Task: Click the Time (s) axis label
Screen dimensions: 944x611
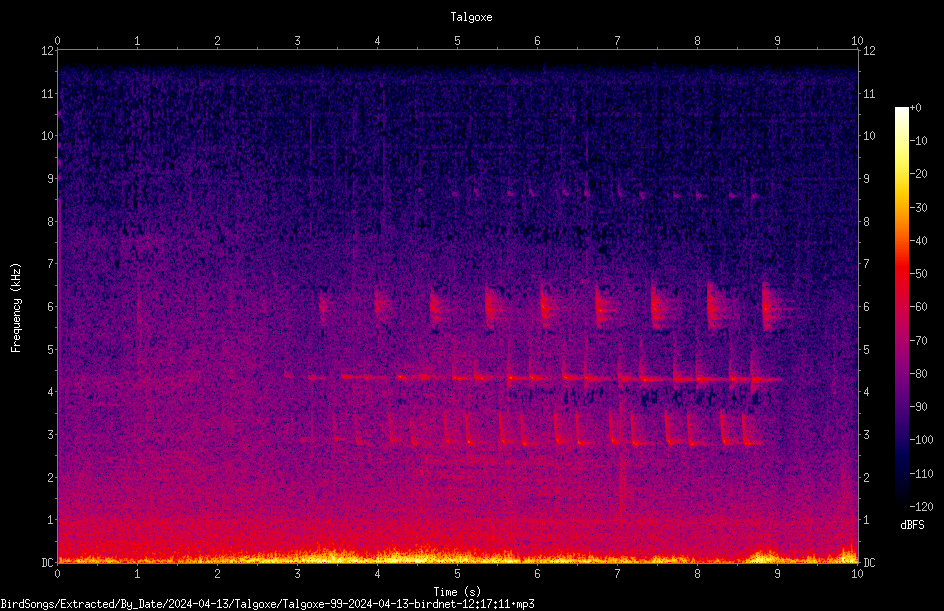Action: [x=457, y=592]
